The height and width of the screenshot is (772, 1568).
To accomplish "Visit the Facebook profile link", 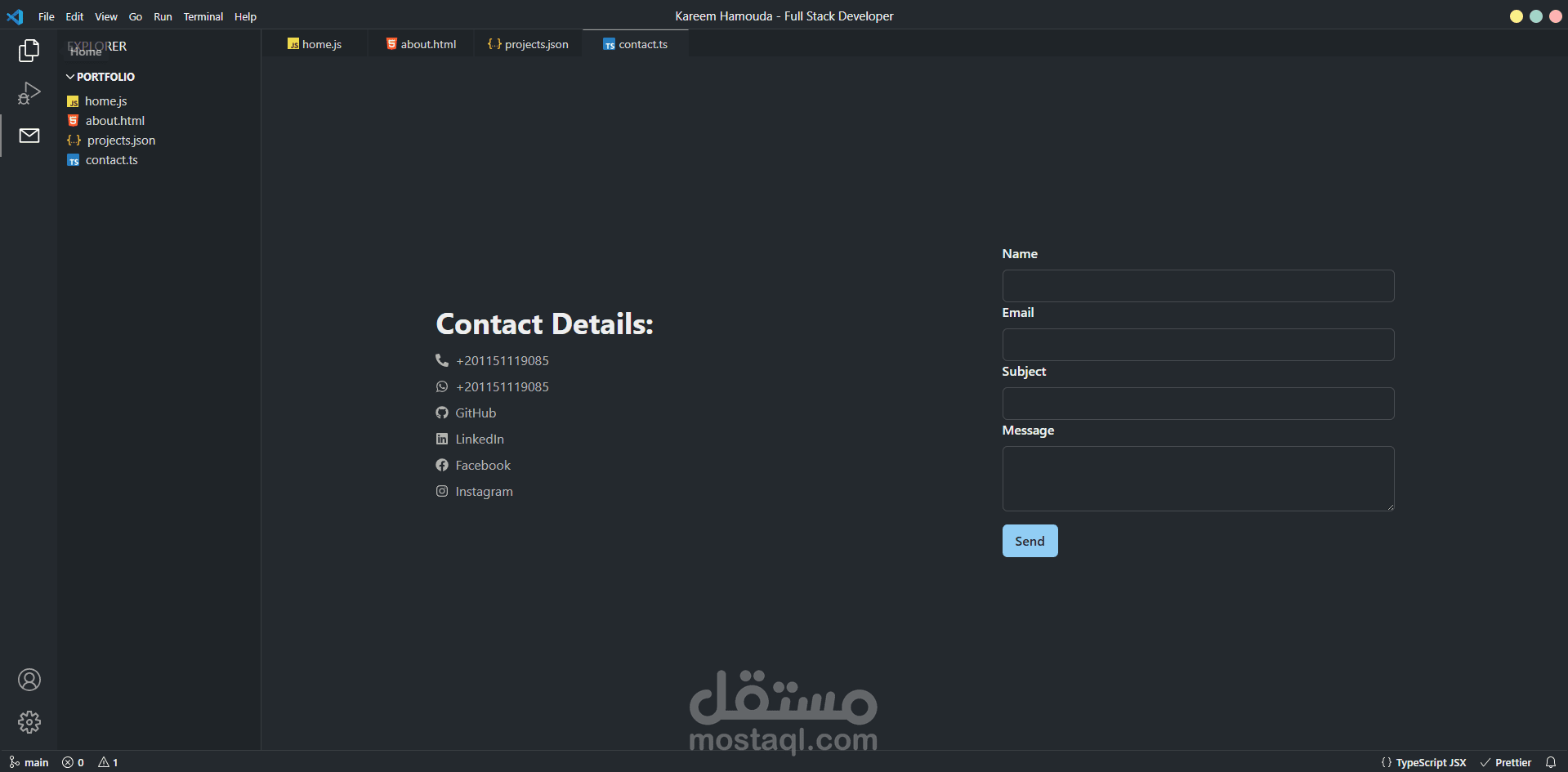I will 483,465.
